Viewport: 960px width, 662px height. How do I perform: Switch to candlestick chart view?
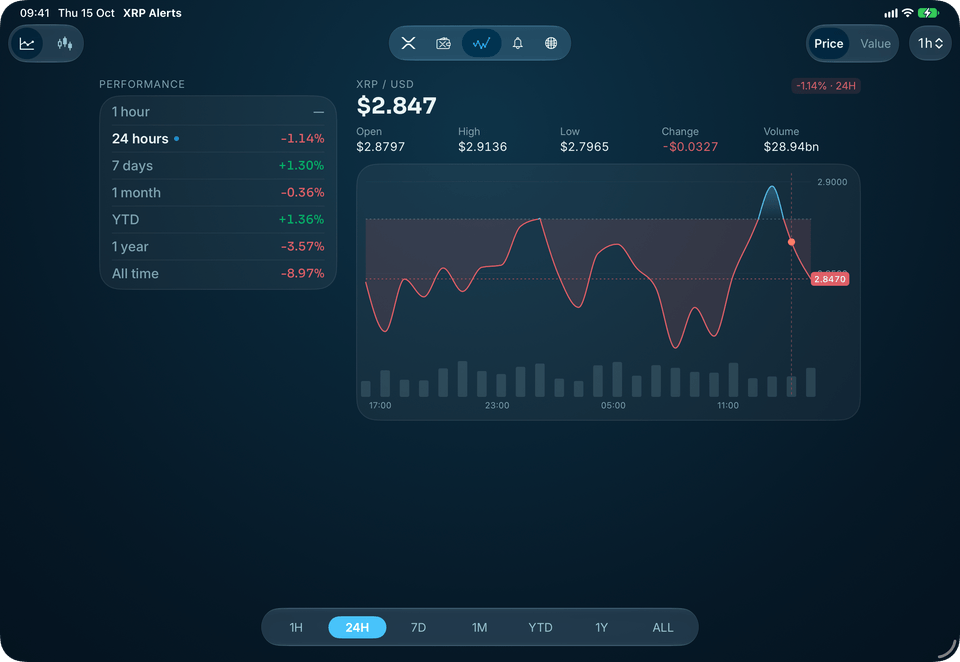pyautogui.click(x=64, y=43)
